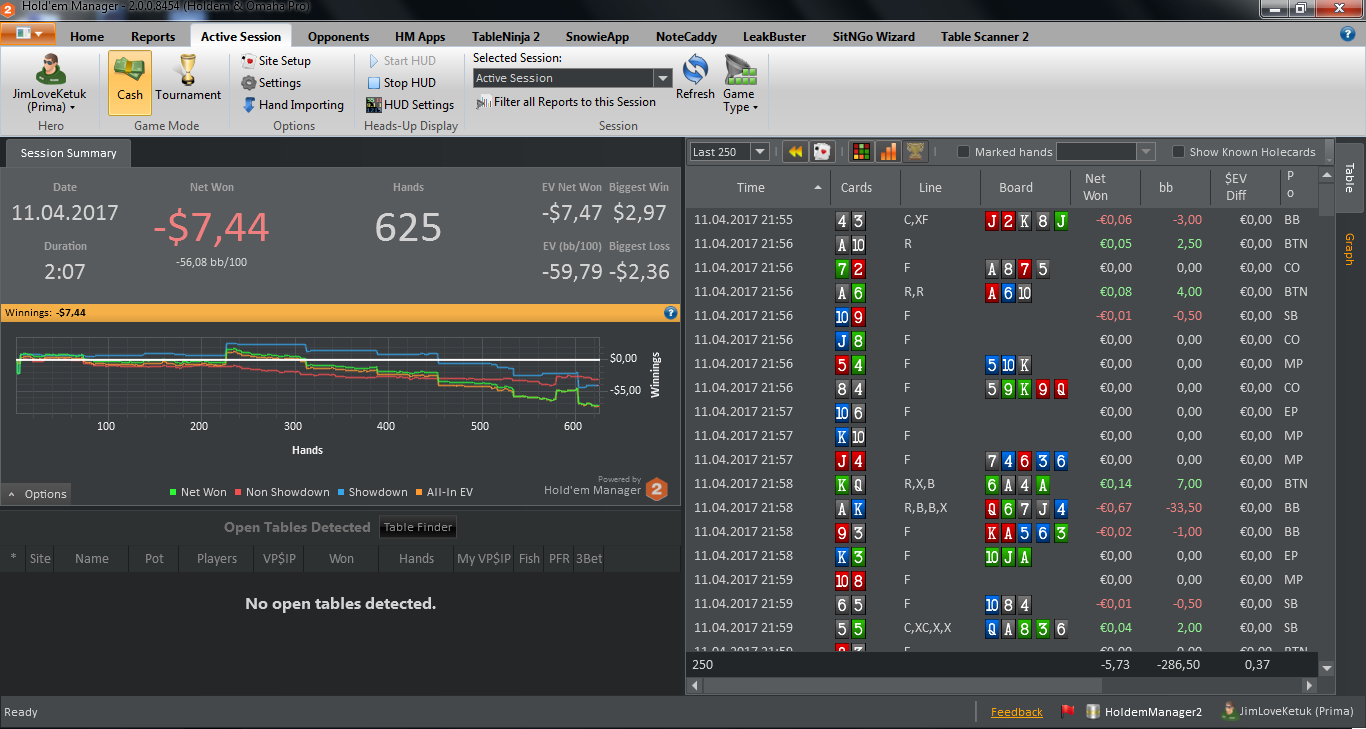Open the Home tab
This screenshot has height=729, width=1366.
pos(87,37)
